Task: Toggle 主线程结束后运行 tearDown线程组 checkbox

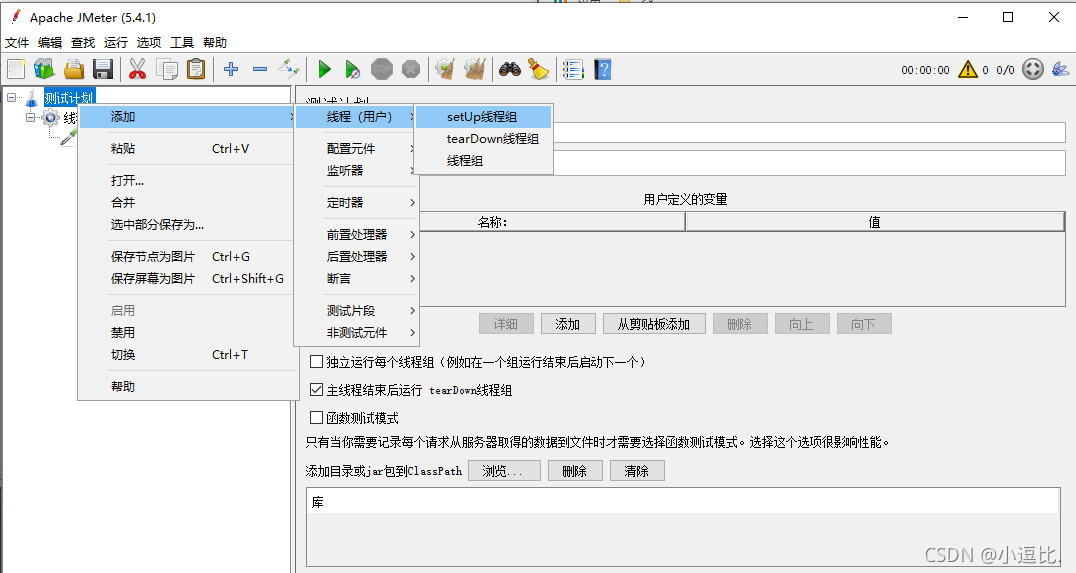Action: [x=316, y=390]
